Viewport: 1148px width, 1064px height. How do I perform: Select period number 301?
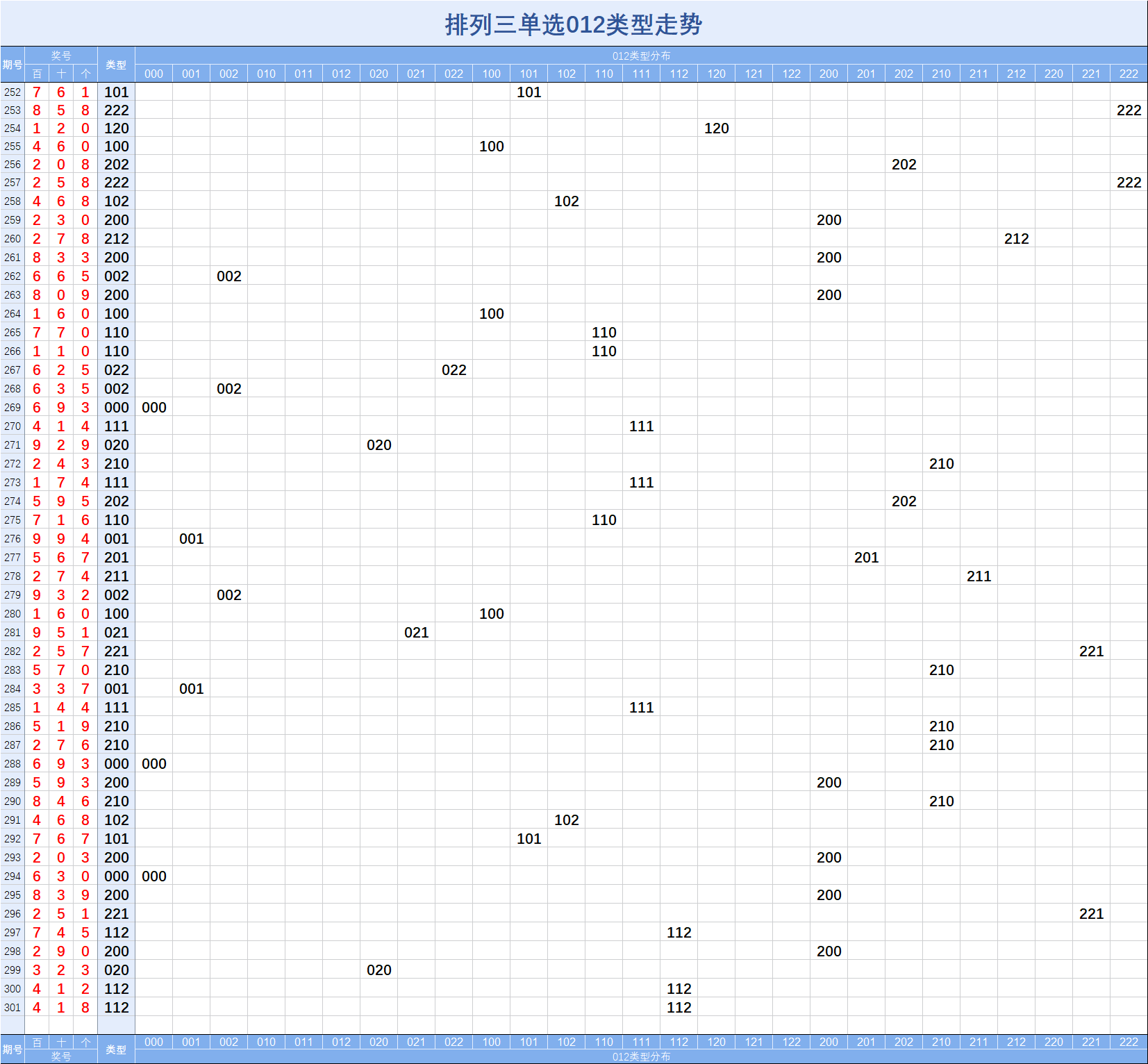tap(13, 1008)
